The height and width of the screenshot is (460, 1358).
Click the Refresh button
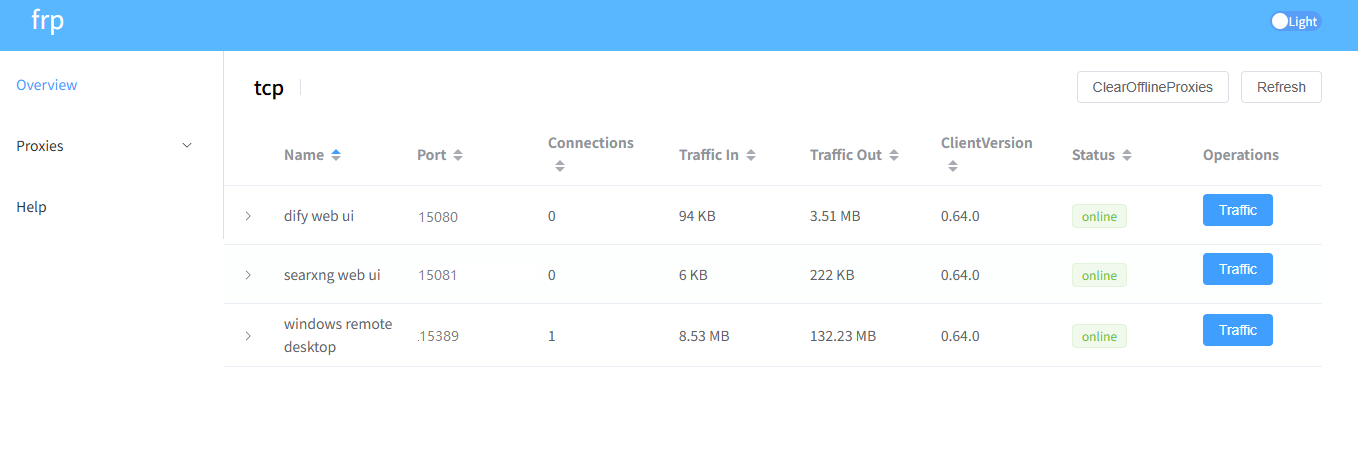point(1281,87)
